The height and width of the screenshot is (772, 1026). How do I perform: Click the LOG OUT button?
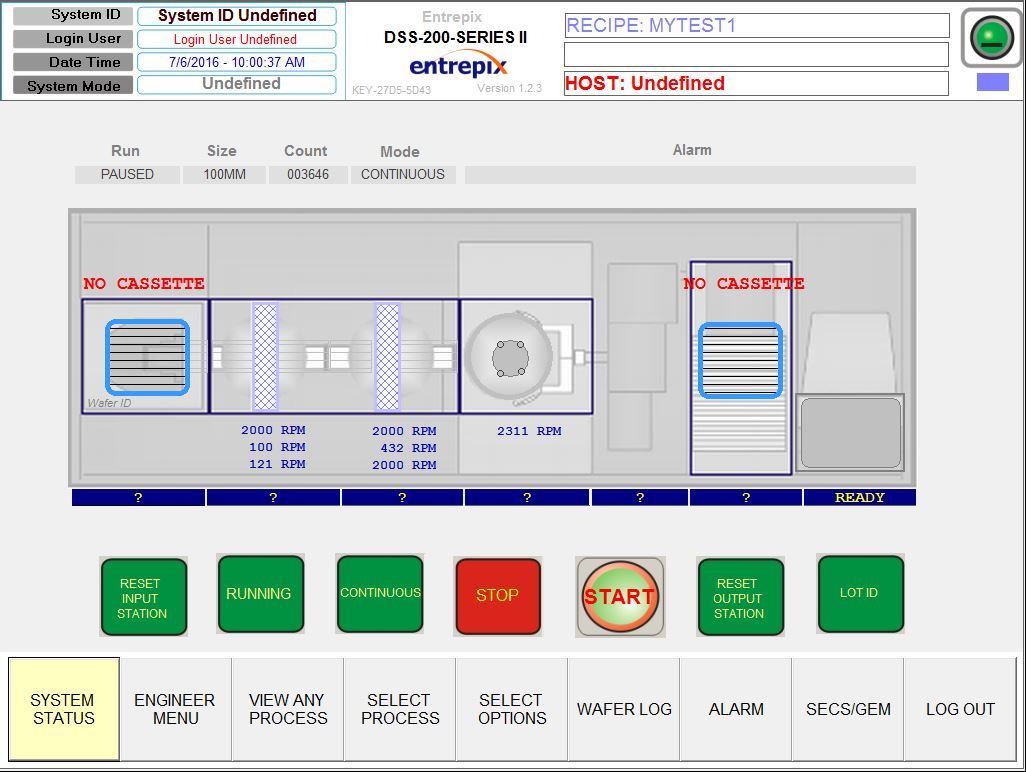(960, 709)
